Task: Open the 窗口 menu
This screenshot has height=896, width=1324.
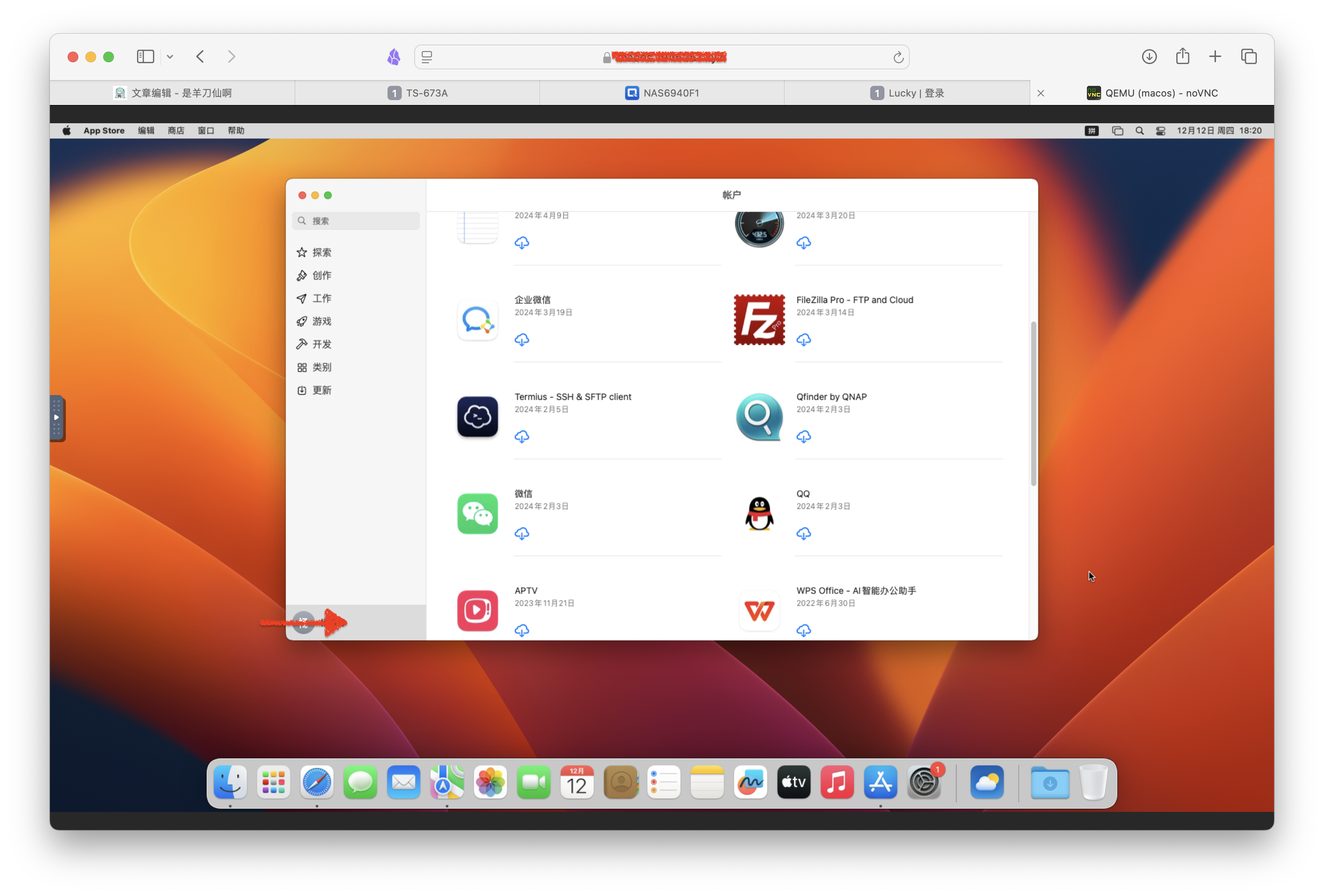Action: tap(206, 130)
